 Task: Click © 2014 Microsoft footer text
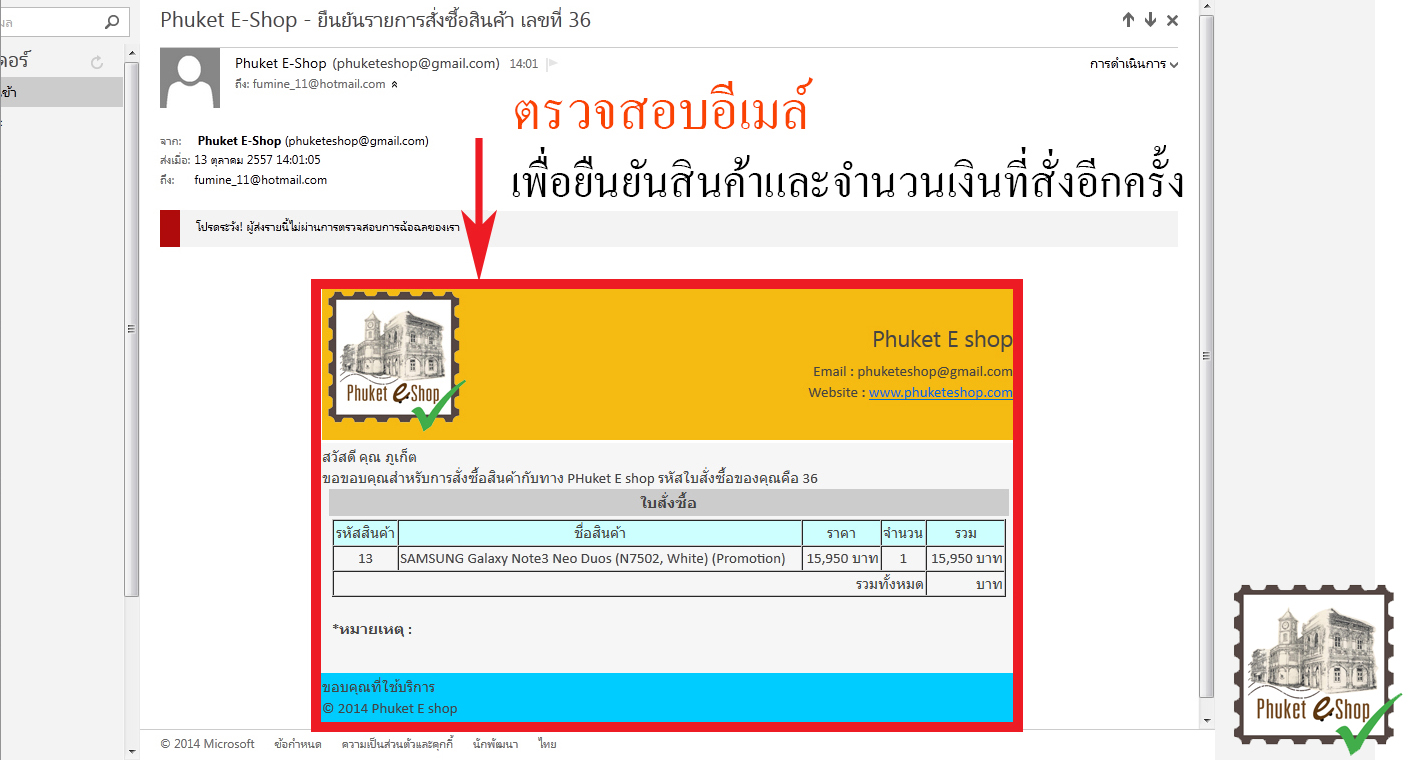(x=208, y=744)
